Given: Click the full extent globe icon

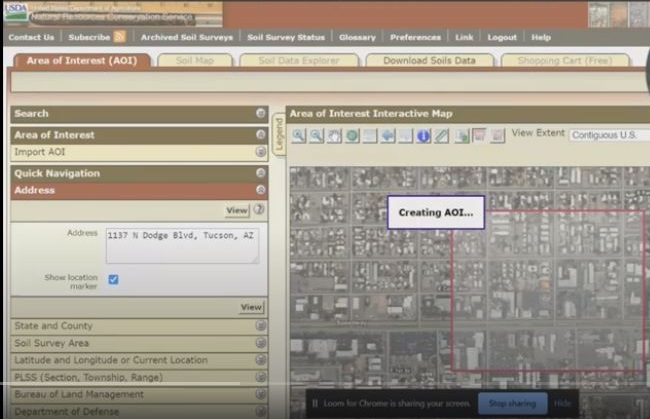Looking at the screenshot, I should coord(352,136).
